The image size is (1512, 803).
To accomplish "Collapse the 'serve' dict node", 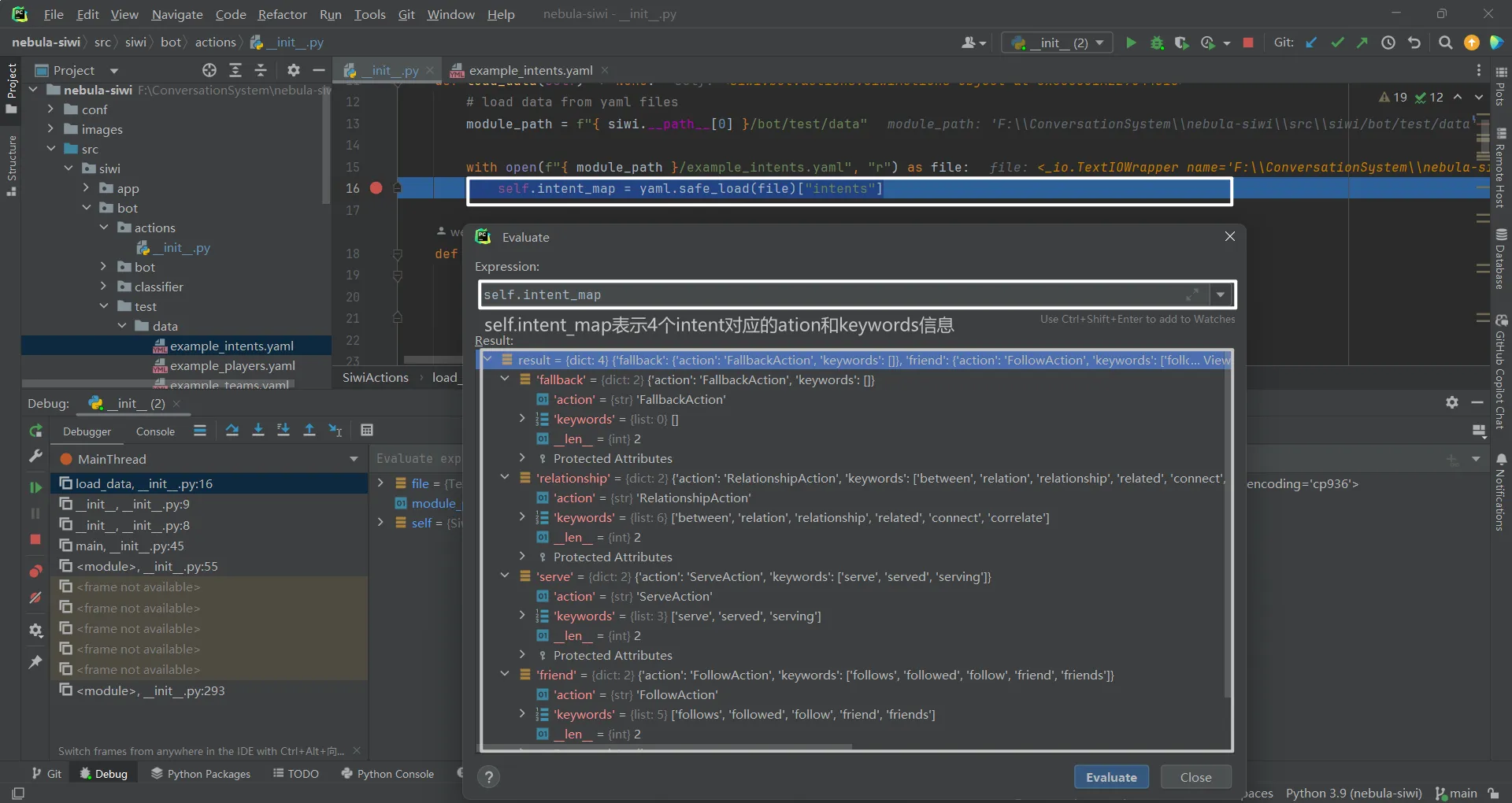I will 505,576.
